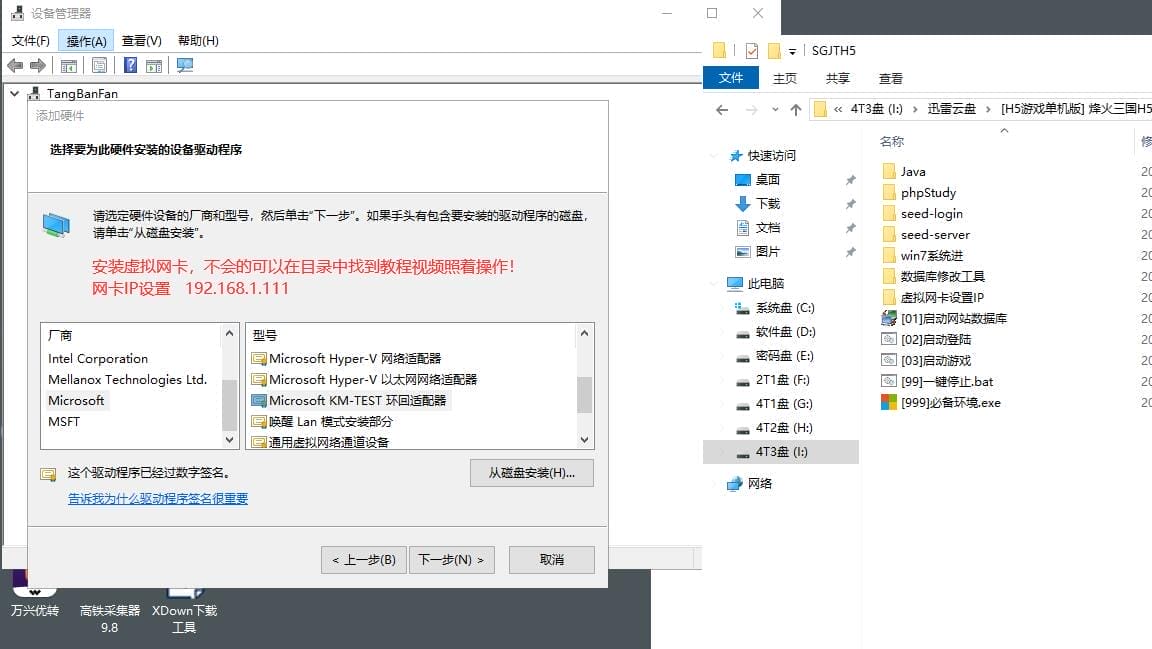Click the 从磁盘安装(H)... button
This screenshot has height=649, width=1152.
531,473
